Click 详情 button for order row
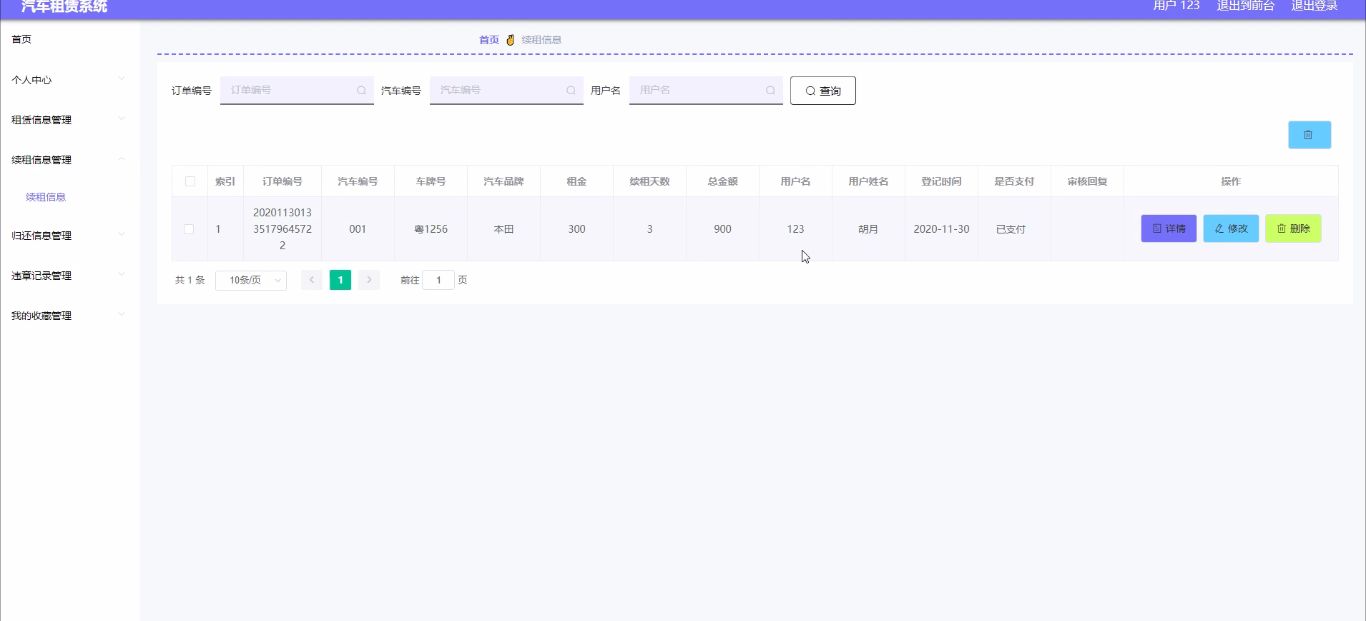The image size is (1366, 621). tap(1169, 229)
